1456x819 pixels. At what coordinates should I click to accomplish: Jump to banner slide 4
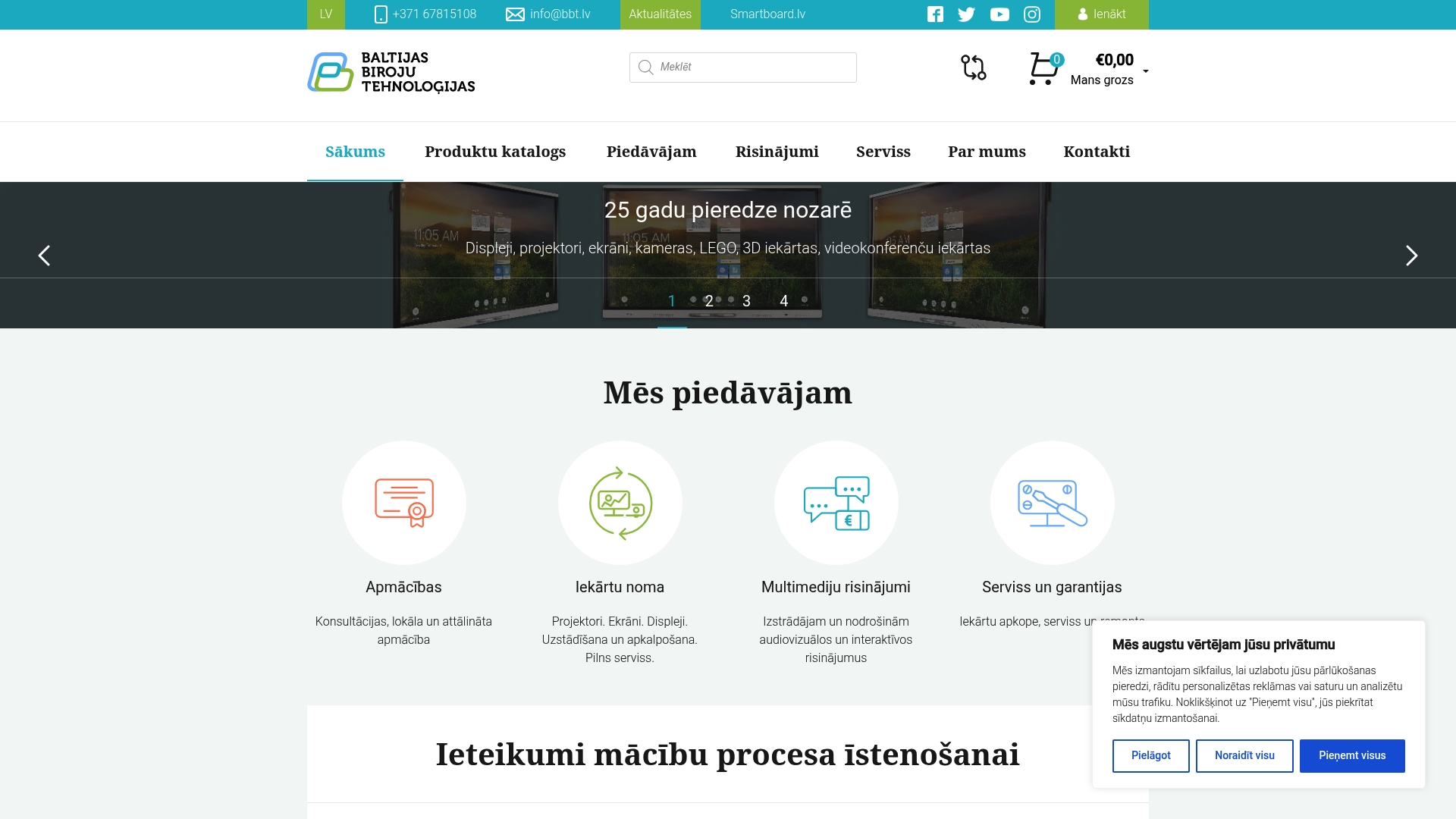[x=784, y=301]
